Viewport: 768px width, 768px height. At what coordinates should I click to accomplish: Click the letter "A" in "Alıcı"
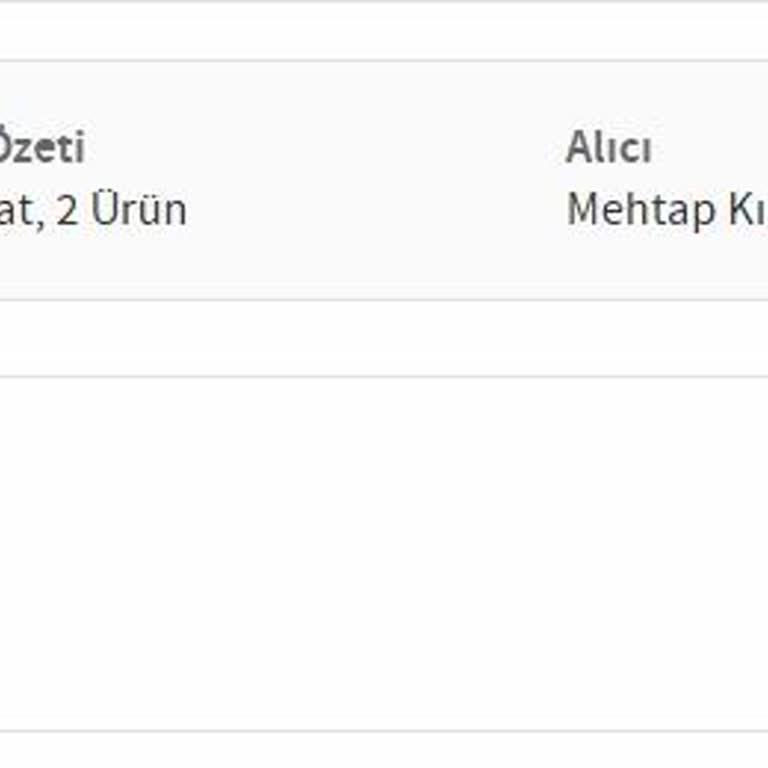(x=577, y=148)
